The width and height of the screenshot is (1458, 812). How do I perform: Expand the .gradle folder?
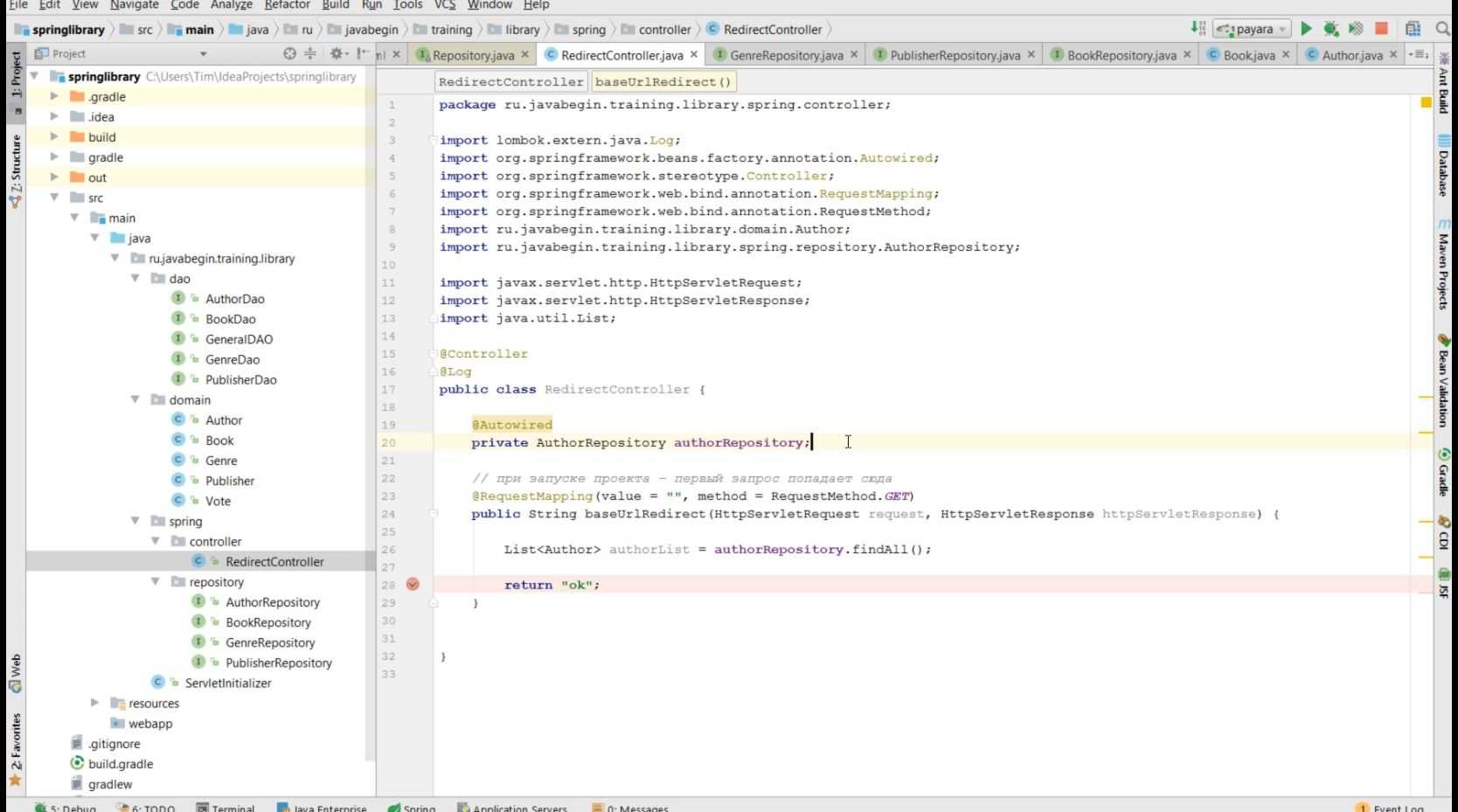click(54, 96)
